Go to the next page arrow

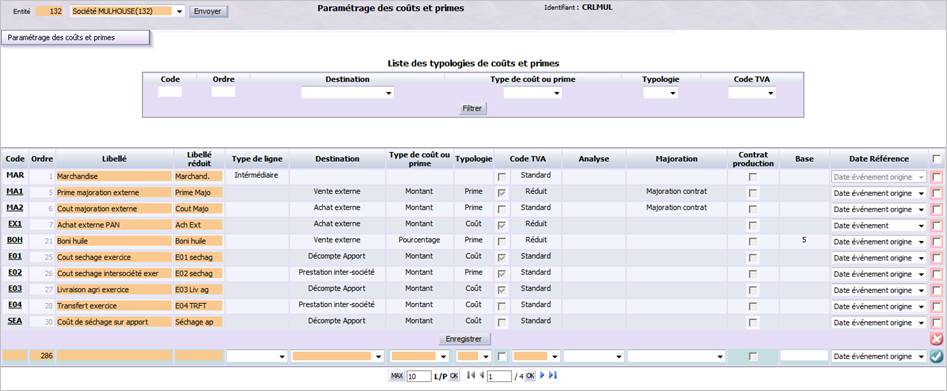coord(542,376)
